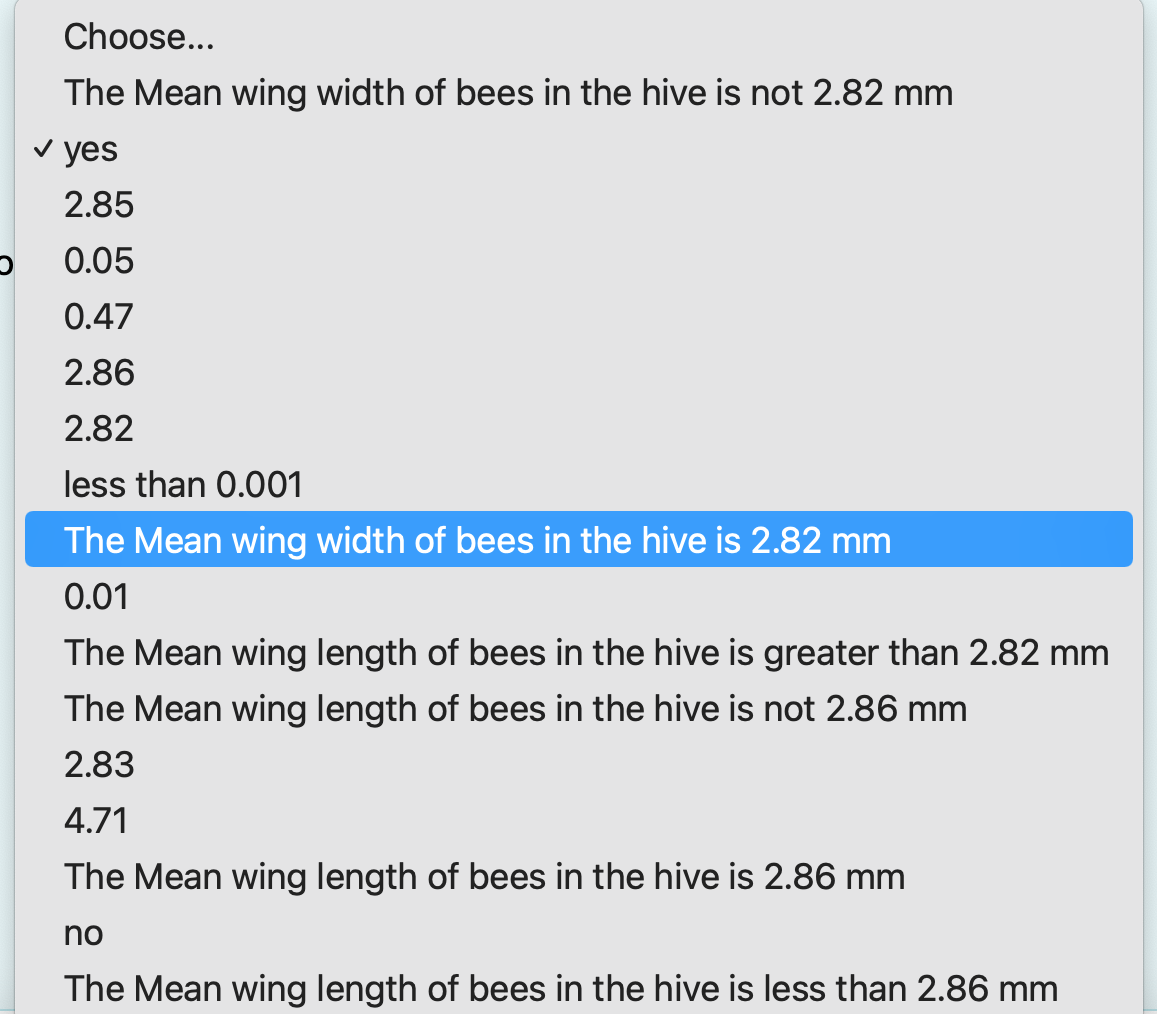1157x1014 pixels.
Task: Choose 2.86 from the list
Action: tap(99, 372)
